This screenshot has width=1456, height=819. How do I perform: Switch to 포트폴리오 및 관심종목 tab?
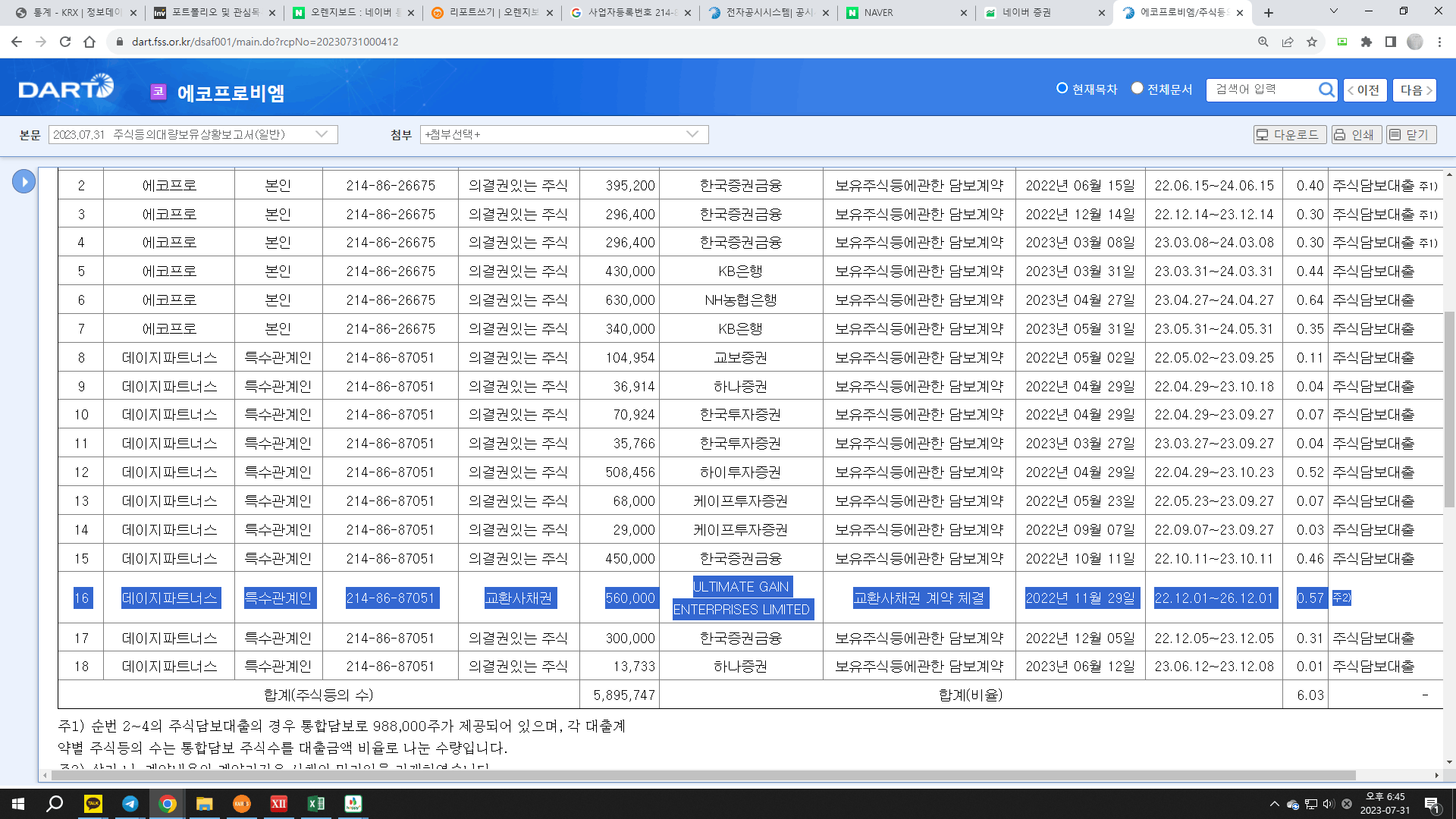pyautogui.click(x=215, y=13)
